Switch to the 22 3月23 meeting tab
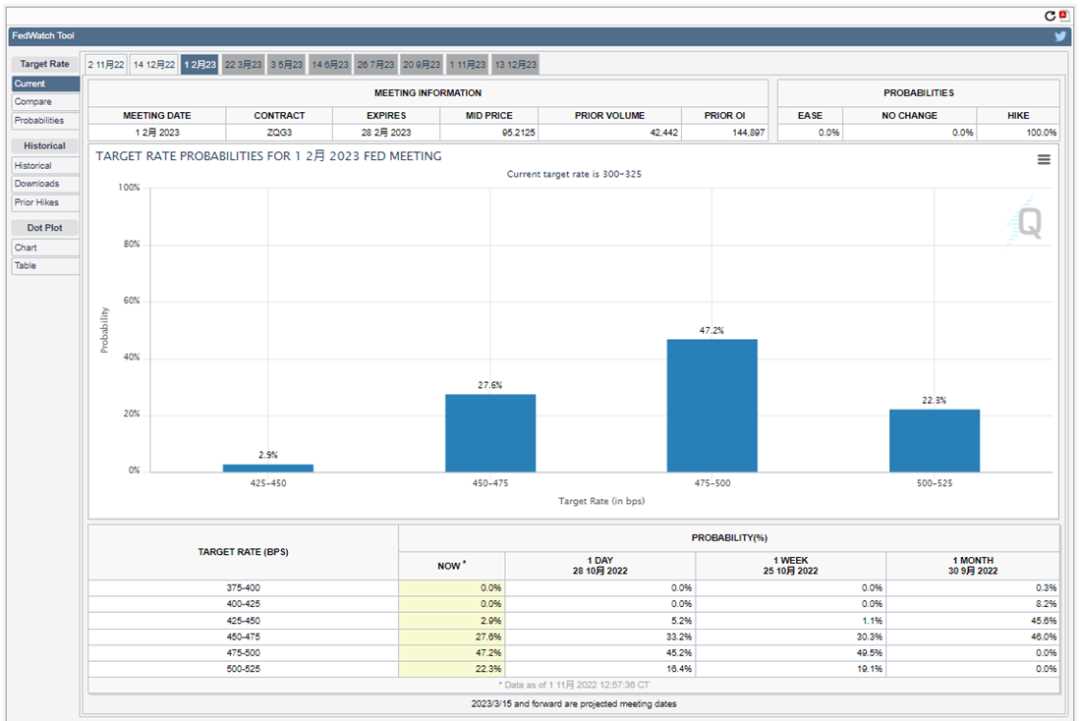The width and height of the screenshot is (1080, 721). point(243,65)
